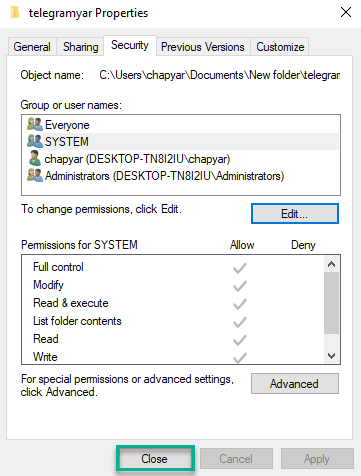Click the Read permission row

pos(173,339)
